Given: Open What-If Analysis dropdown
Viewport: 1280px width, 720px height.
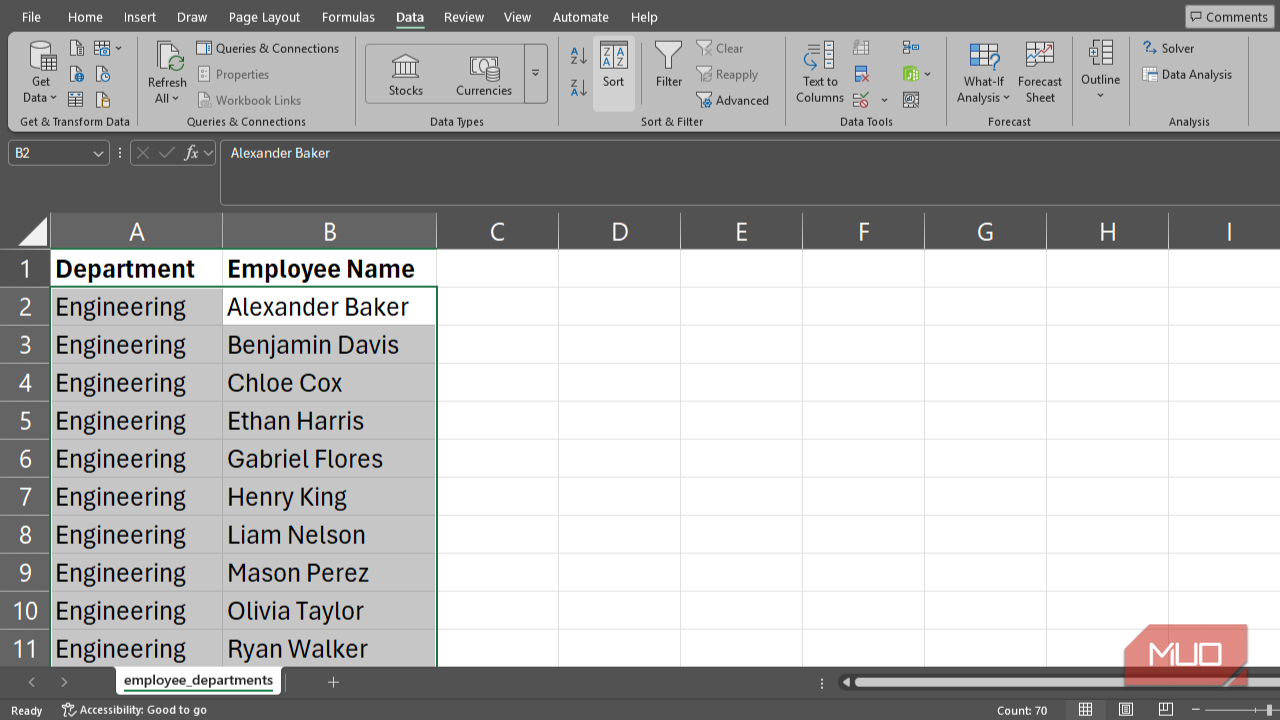Looking at the screenshot, I should [984, 72].
